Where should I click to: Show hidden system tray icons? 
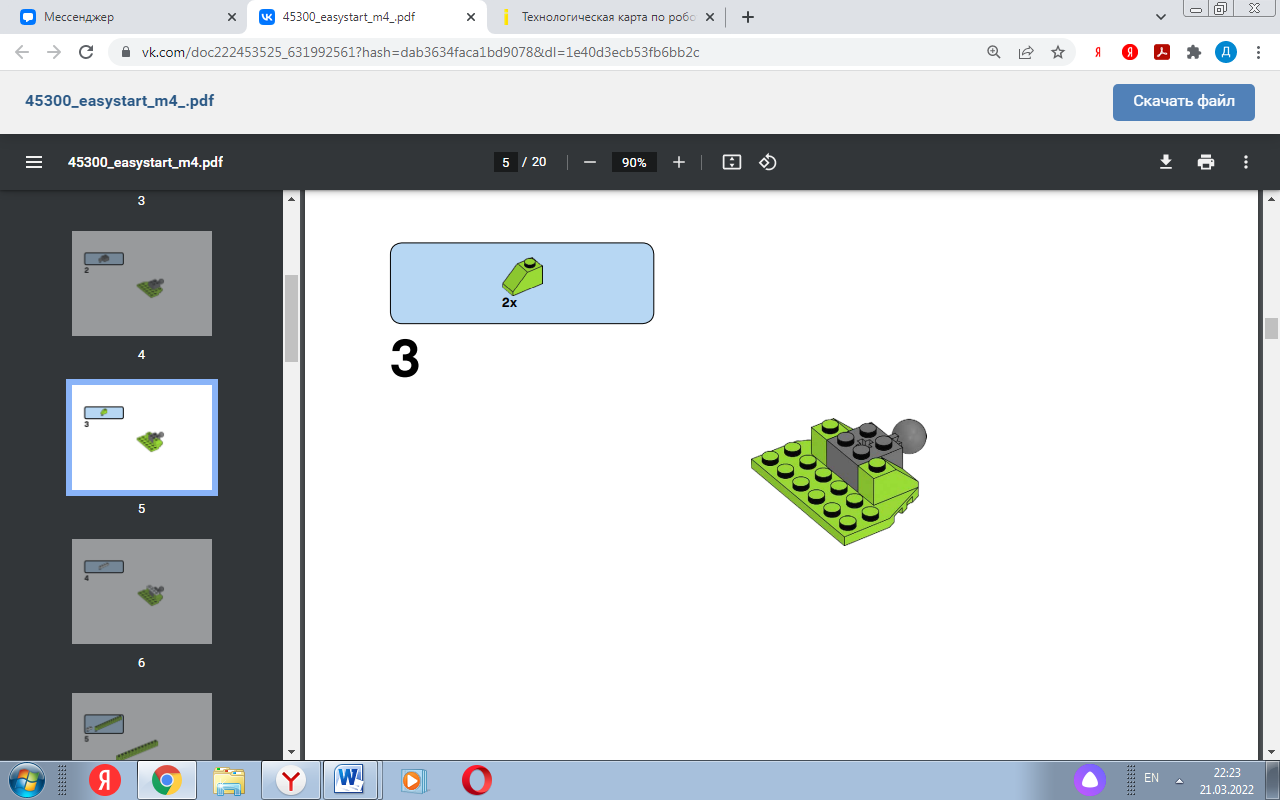(1180, 779)
